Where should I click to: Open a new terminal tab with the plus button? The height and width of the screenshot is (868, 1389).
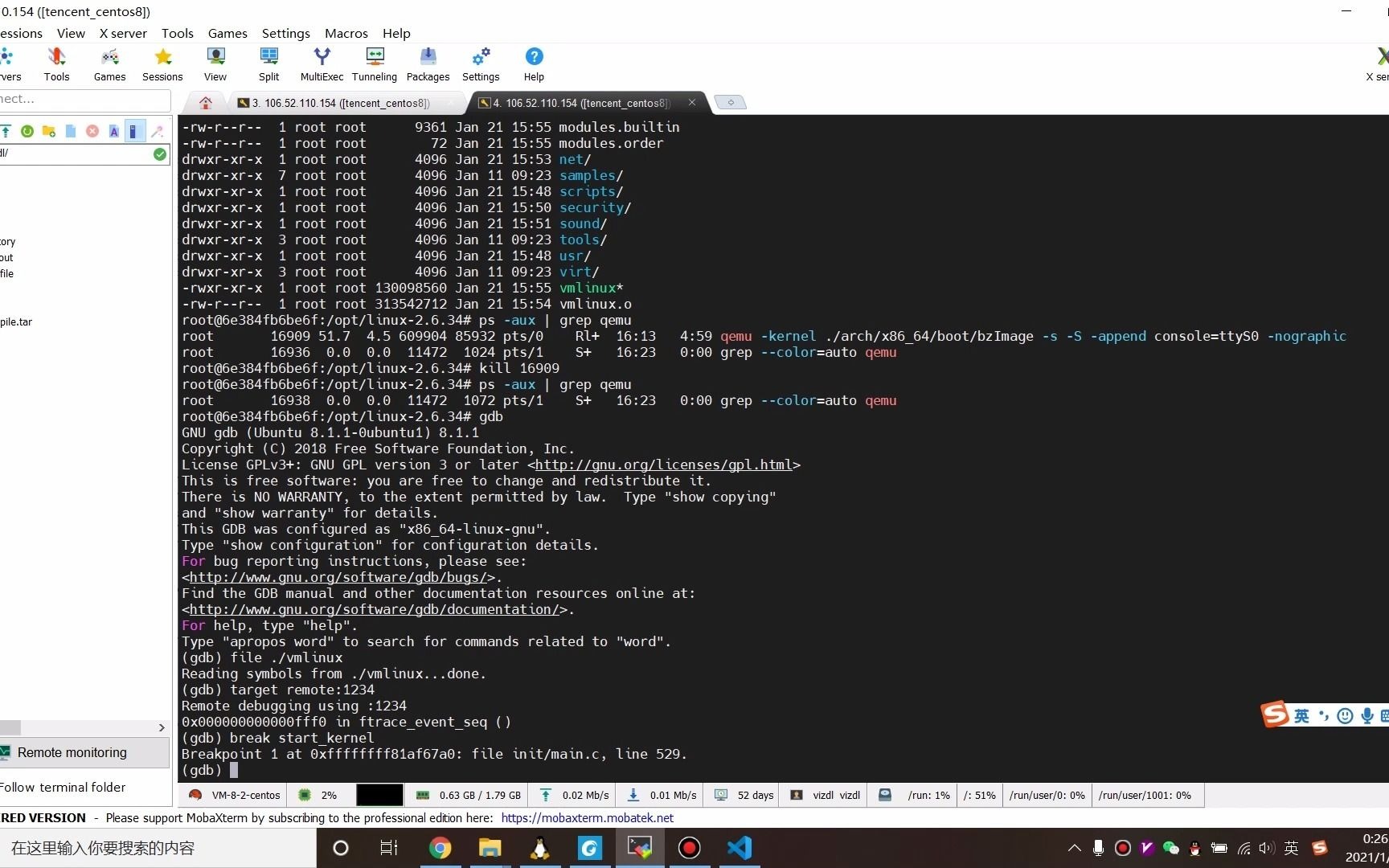pyautogui.click(x=730, y=102)
